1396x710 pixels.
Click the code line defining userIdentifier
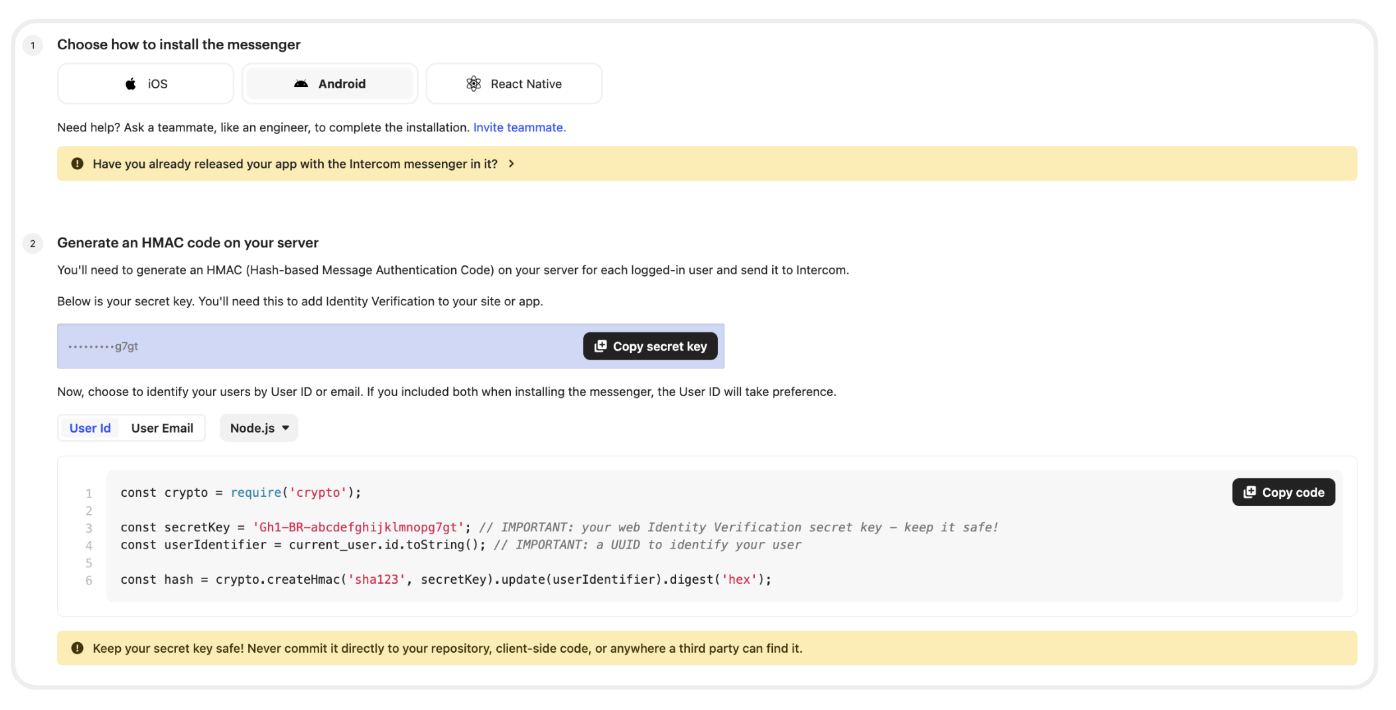tap(461, 545)
